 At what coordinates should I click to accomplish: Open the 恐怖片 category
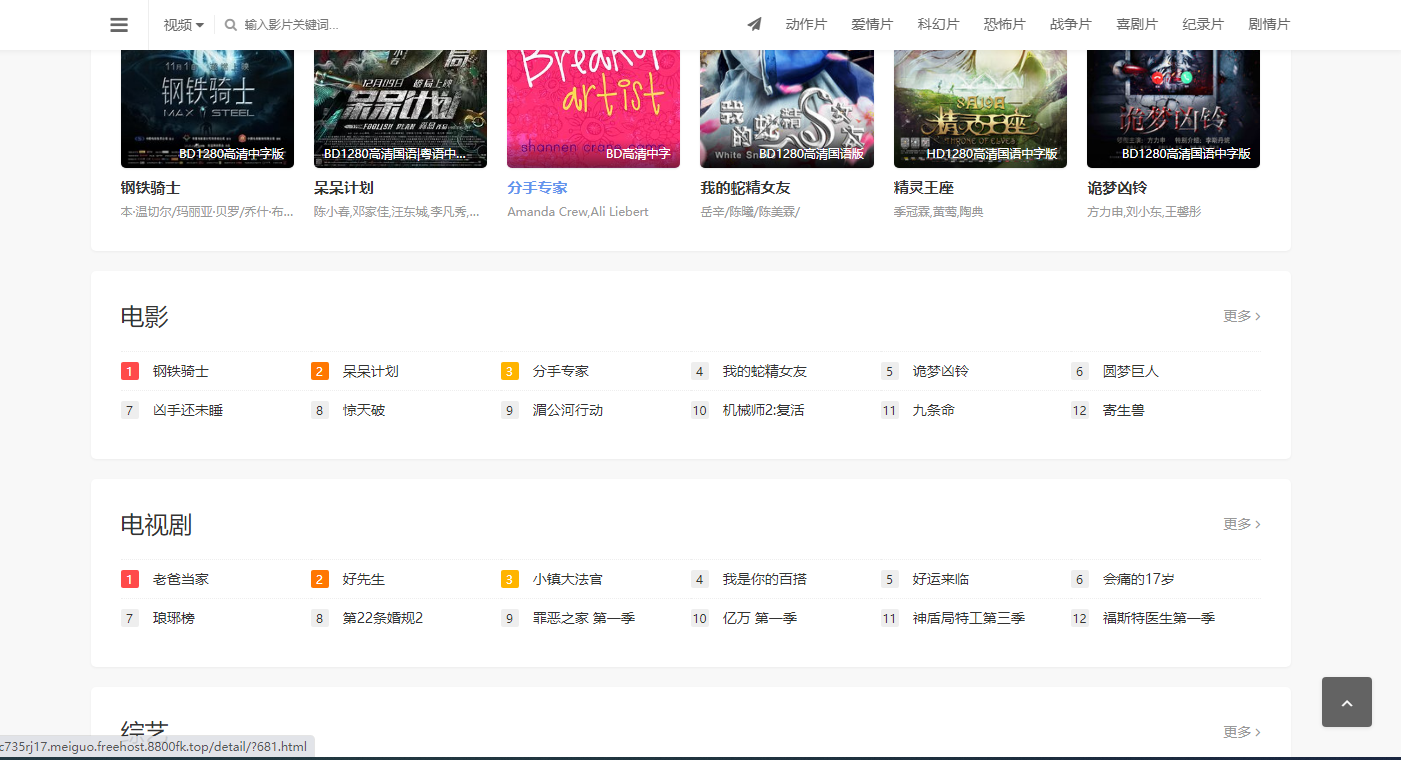click(1004, 24)
